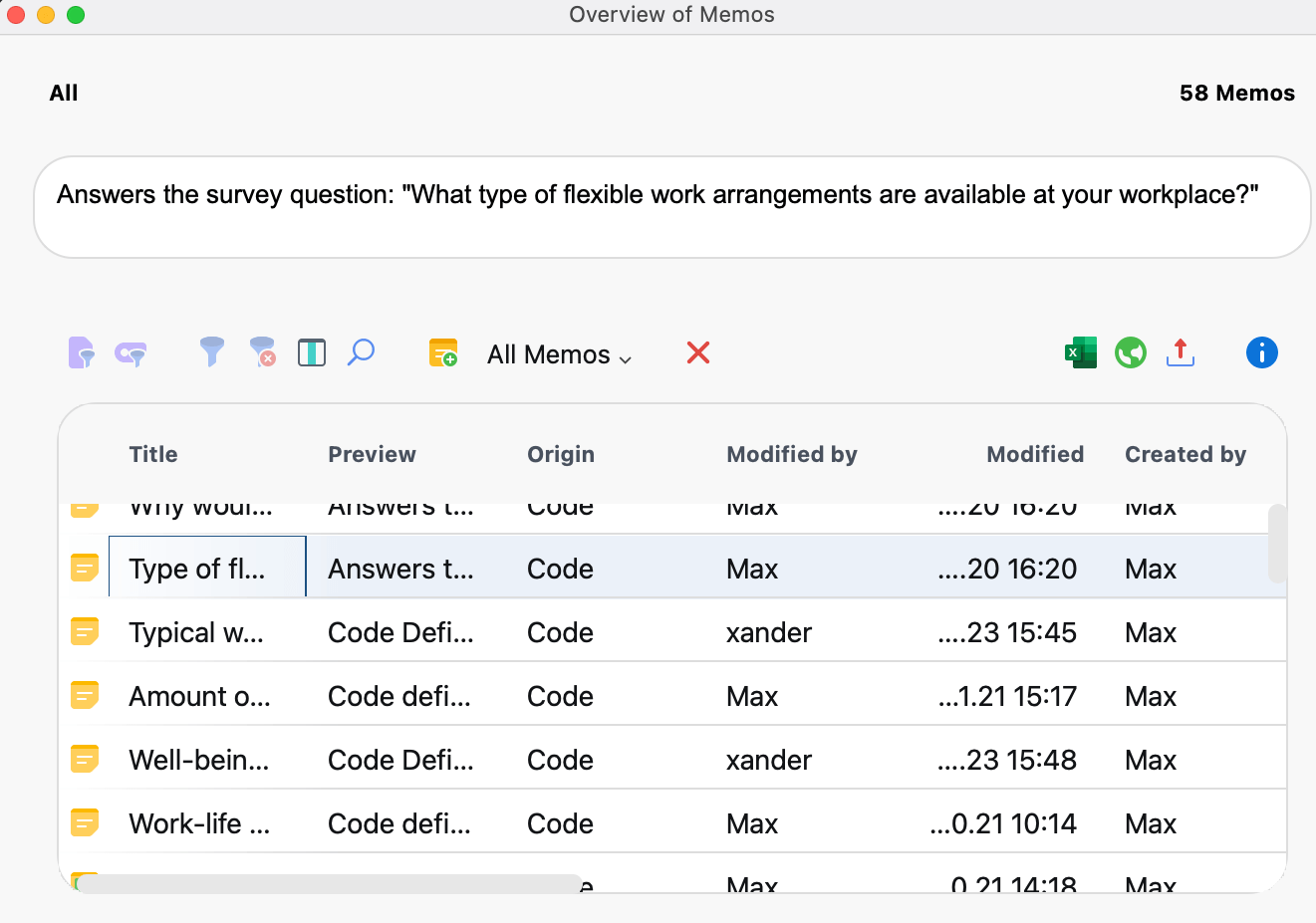The height and width of the screenshot is (923, 1316).
Task: Click the activated documents filter icon
Action: pyautogui.click(x=81, y=353)
